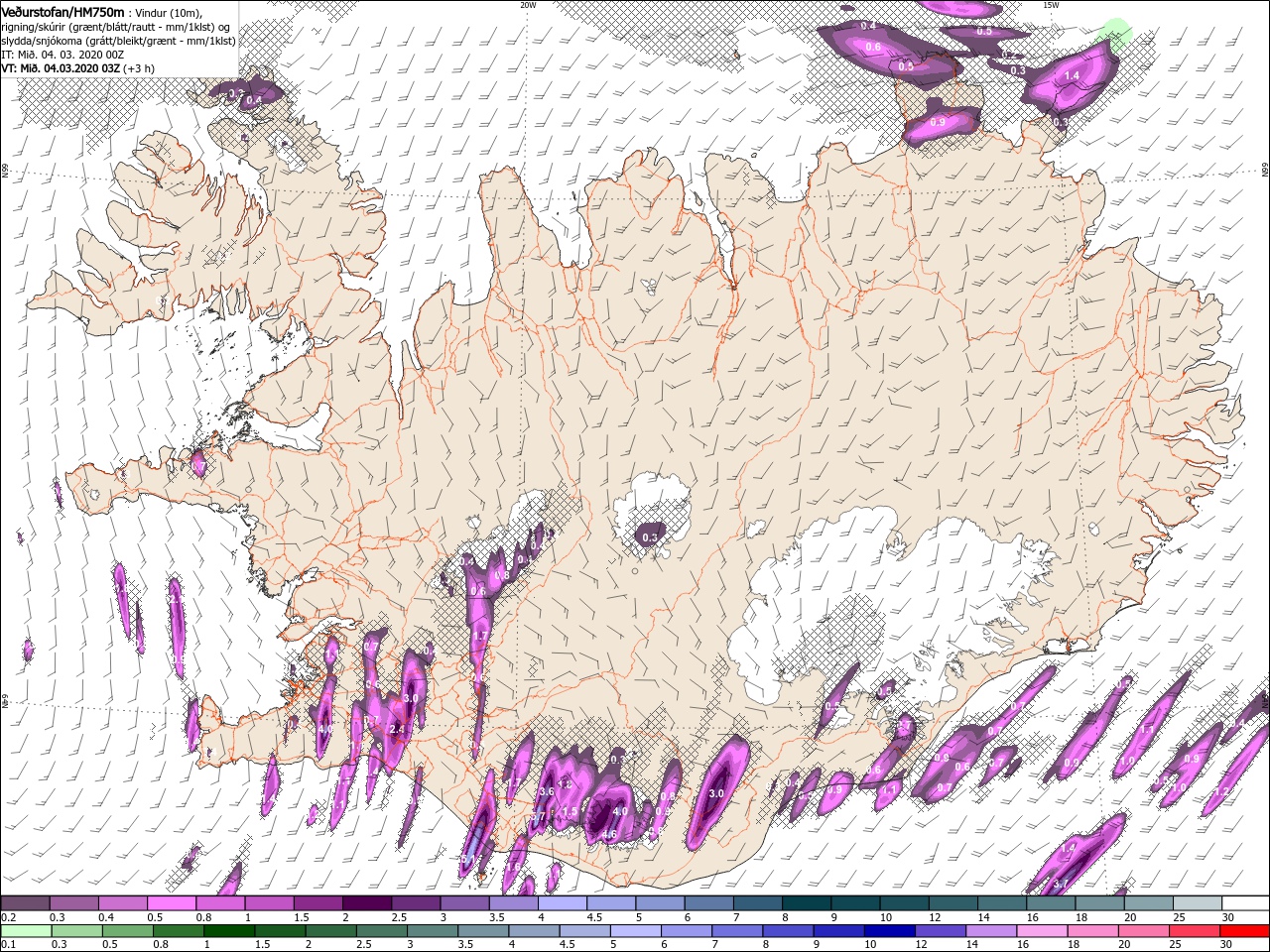Click the 30 label in the rain legend row
This screenshot has width=1270, height=952.
click(x=1226, y=944)
